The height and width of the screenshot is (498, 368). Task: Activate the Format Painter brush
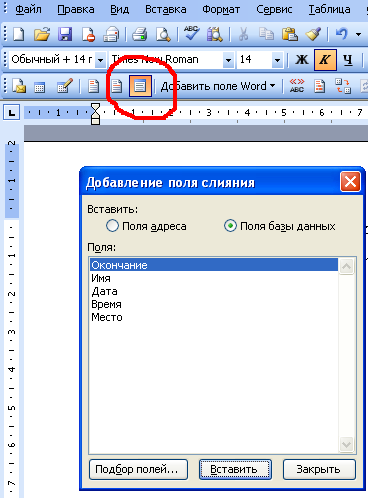pos(313,34)
